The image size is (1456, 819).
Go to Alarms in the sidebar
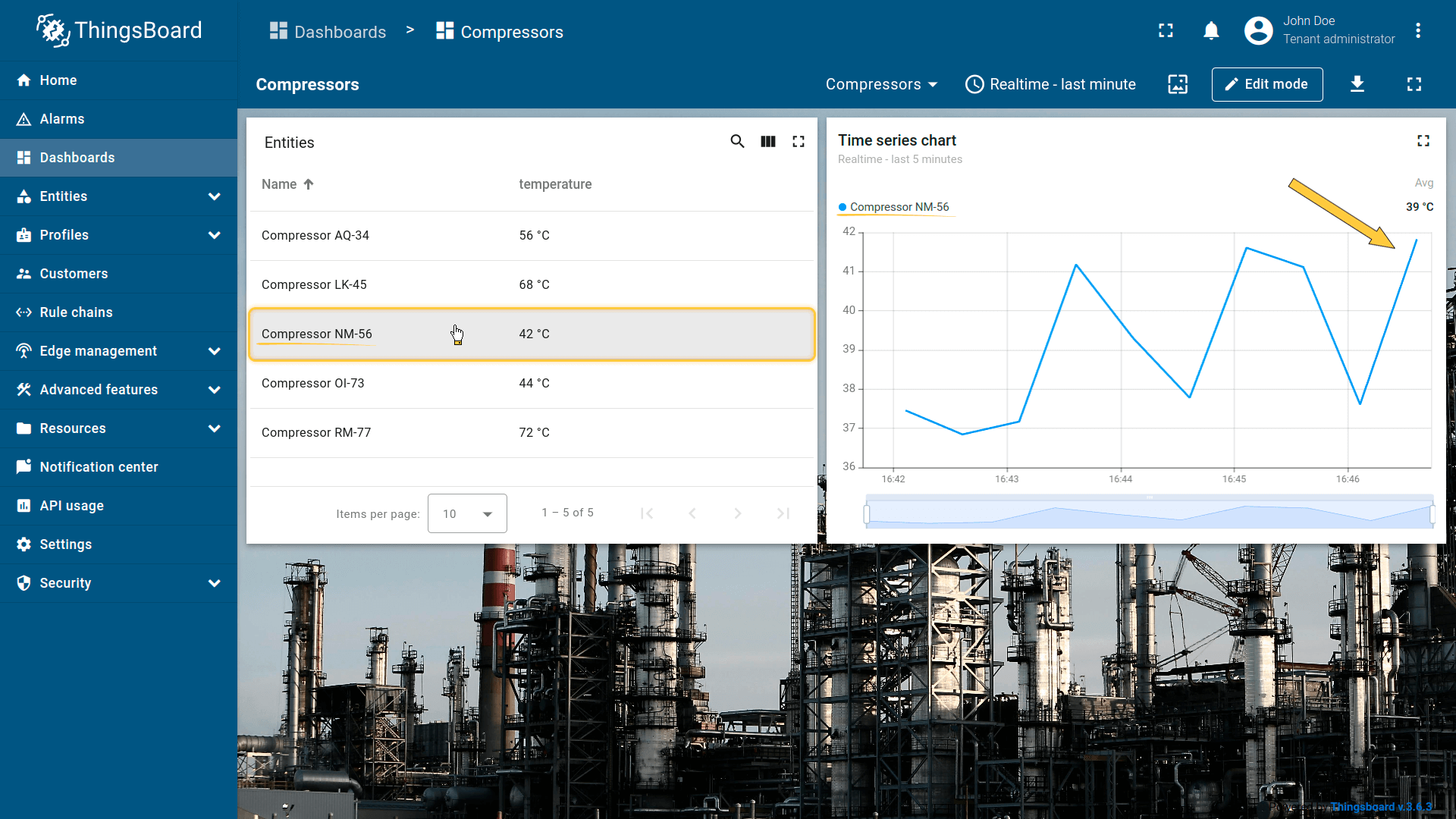[62, 119]
